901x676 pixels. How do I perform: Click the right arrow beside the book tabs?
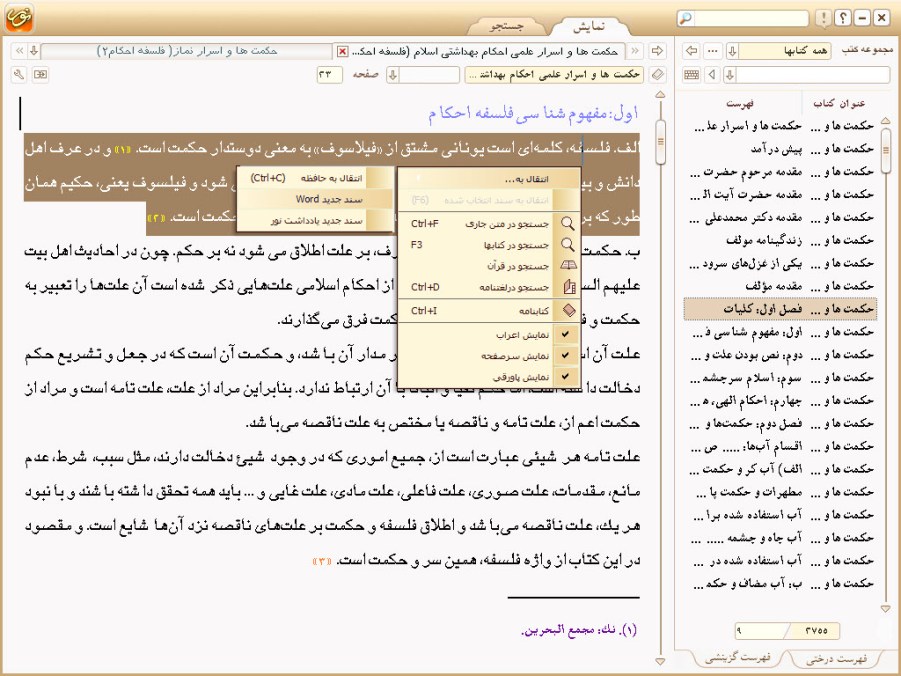tap(657, 51)
